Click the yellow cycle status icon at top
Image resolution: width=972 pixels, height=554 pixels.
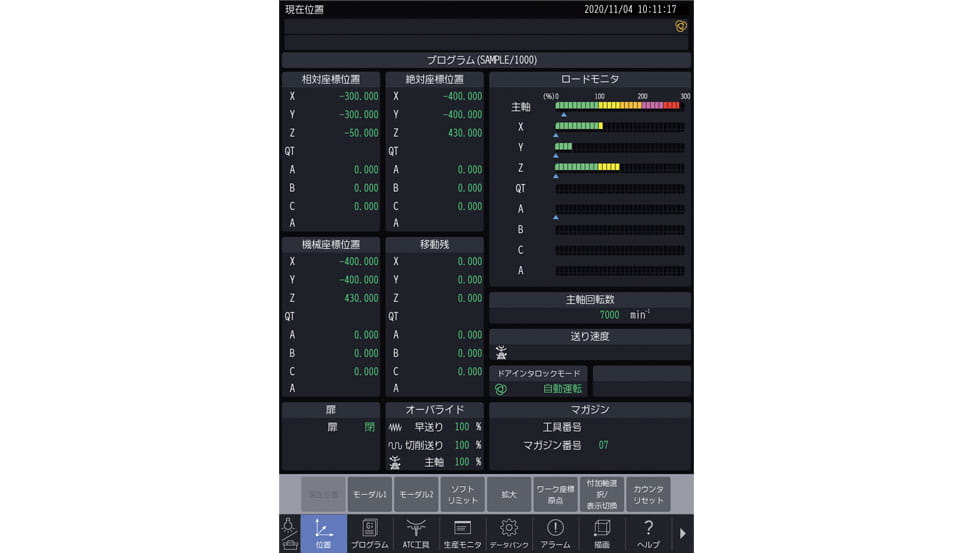pos(681,27)
